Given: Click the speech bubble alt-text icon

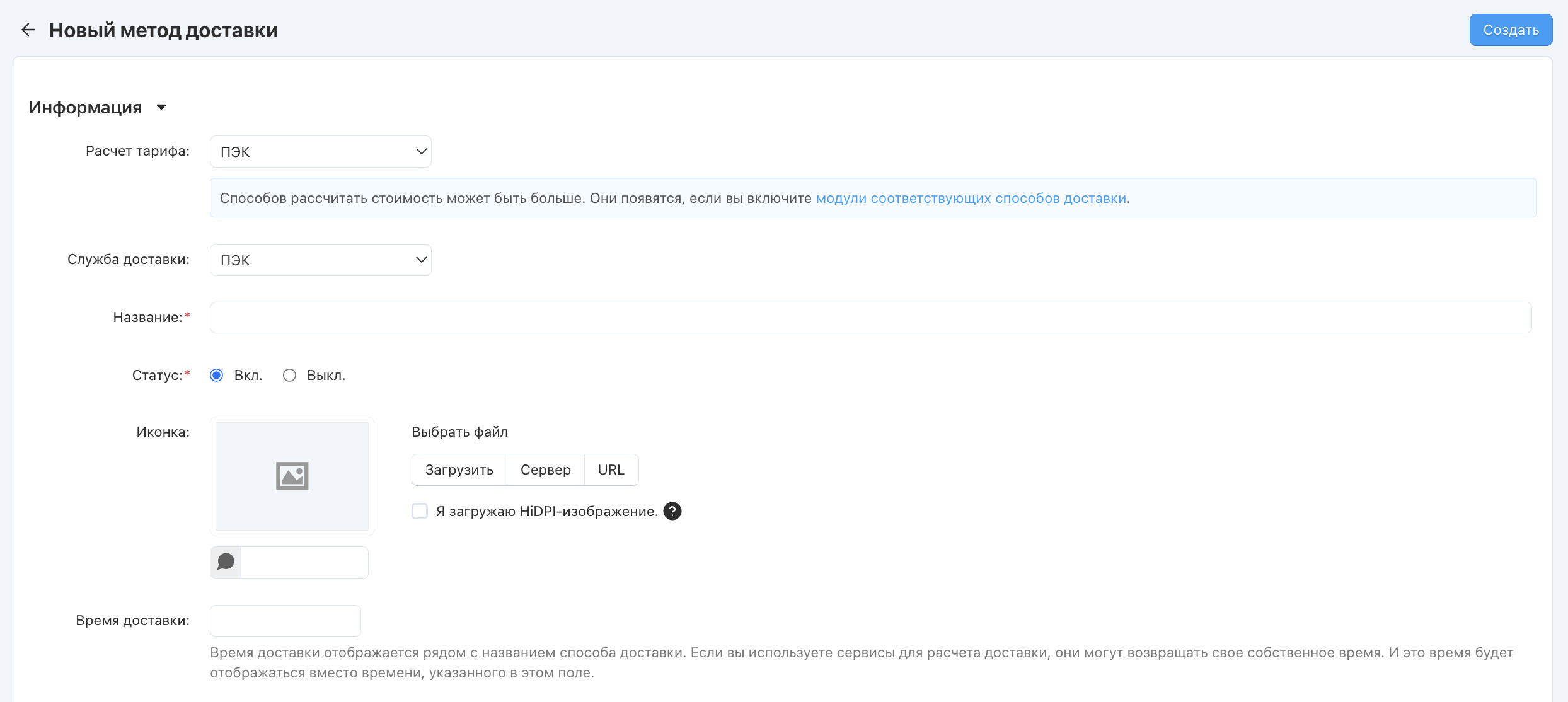Looking at the screenshot, I should (226, 562).
